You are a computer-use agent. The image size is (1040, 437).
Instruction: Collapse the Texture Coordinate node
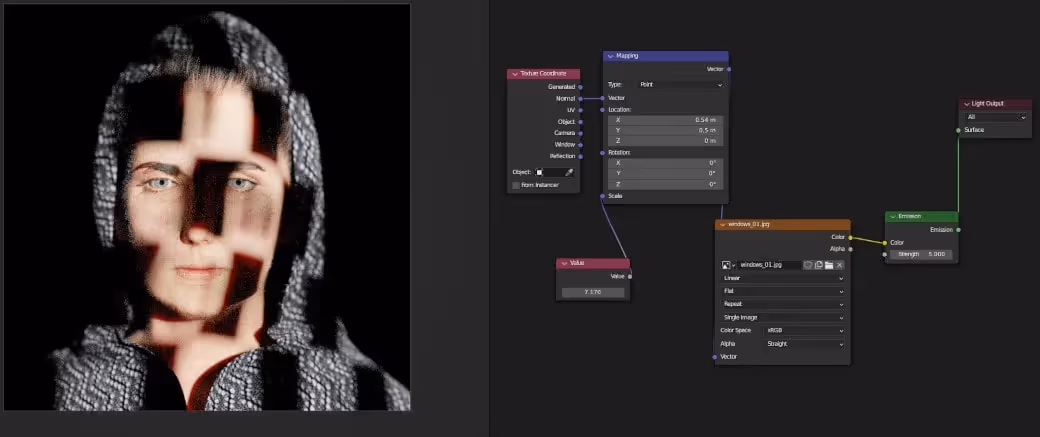515,74
